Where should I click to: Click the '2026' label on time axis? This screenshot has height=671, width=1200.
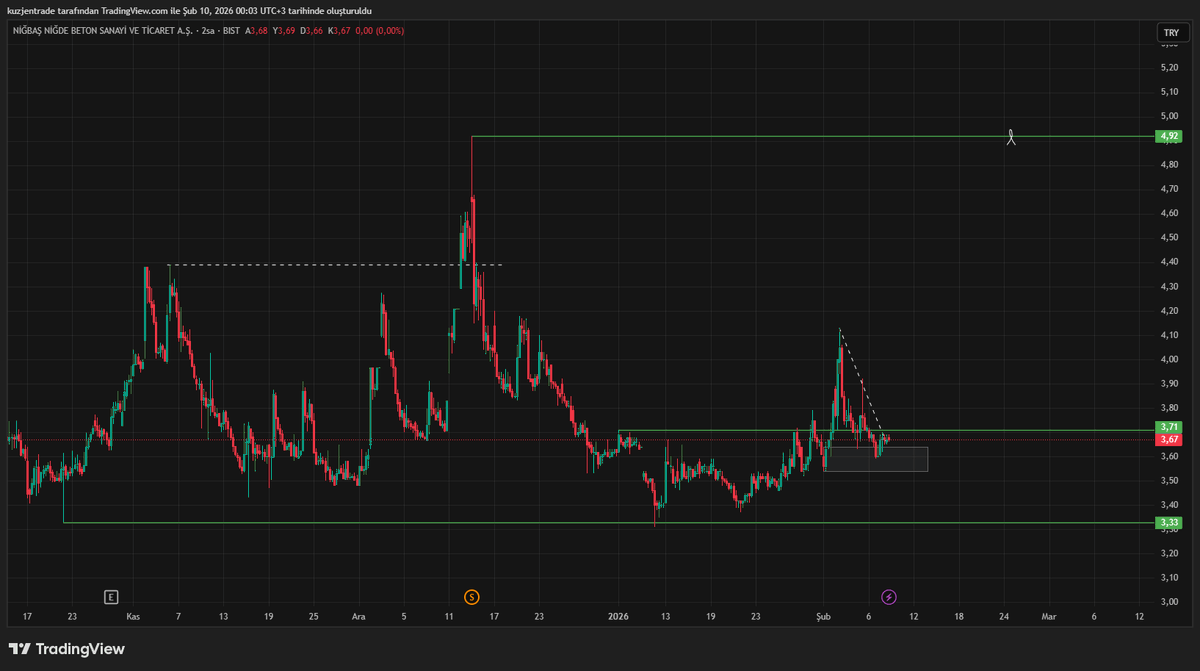pos(618,617)
